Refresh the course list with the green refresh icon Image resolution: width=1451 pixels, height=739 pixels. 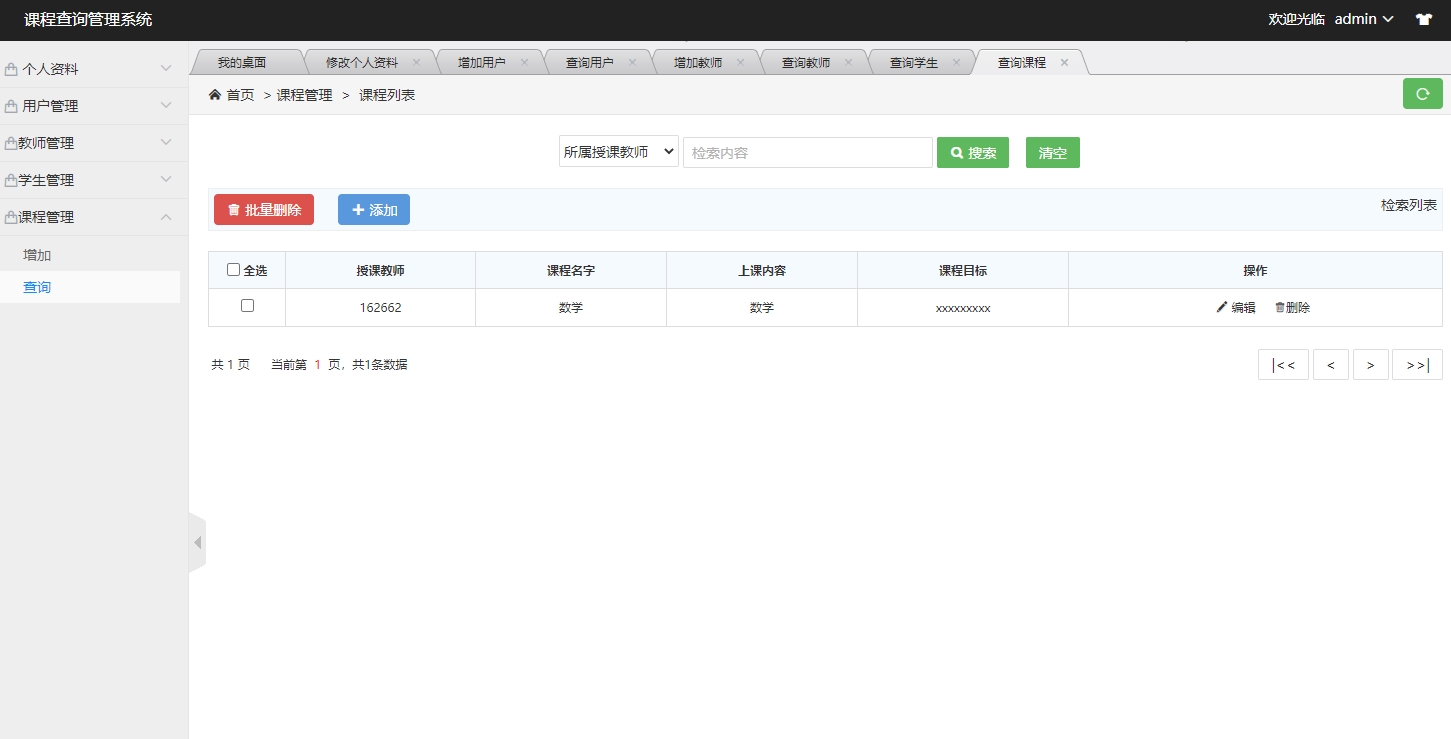click(x=1422, y=93)
